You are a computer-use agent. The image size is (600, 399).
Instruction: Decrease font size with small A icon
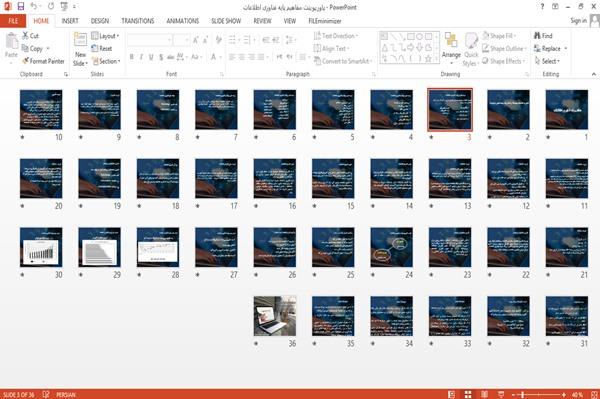click(206, 40)
